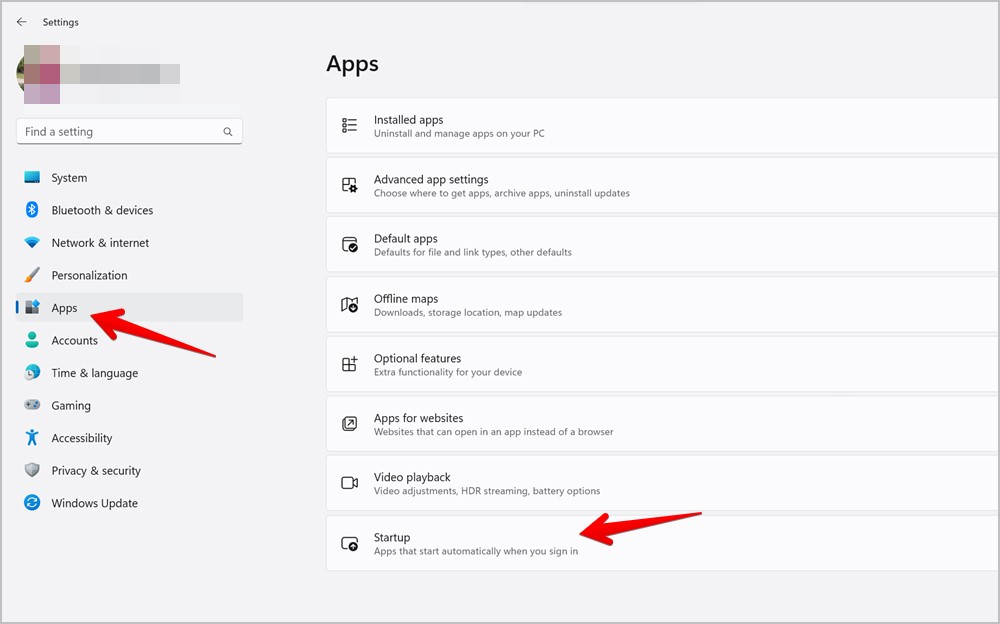The image size is (1000, 624).
Task: Click the Personalization paintbrush icon
Action: (32, 275)
